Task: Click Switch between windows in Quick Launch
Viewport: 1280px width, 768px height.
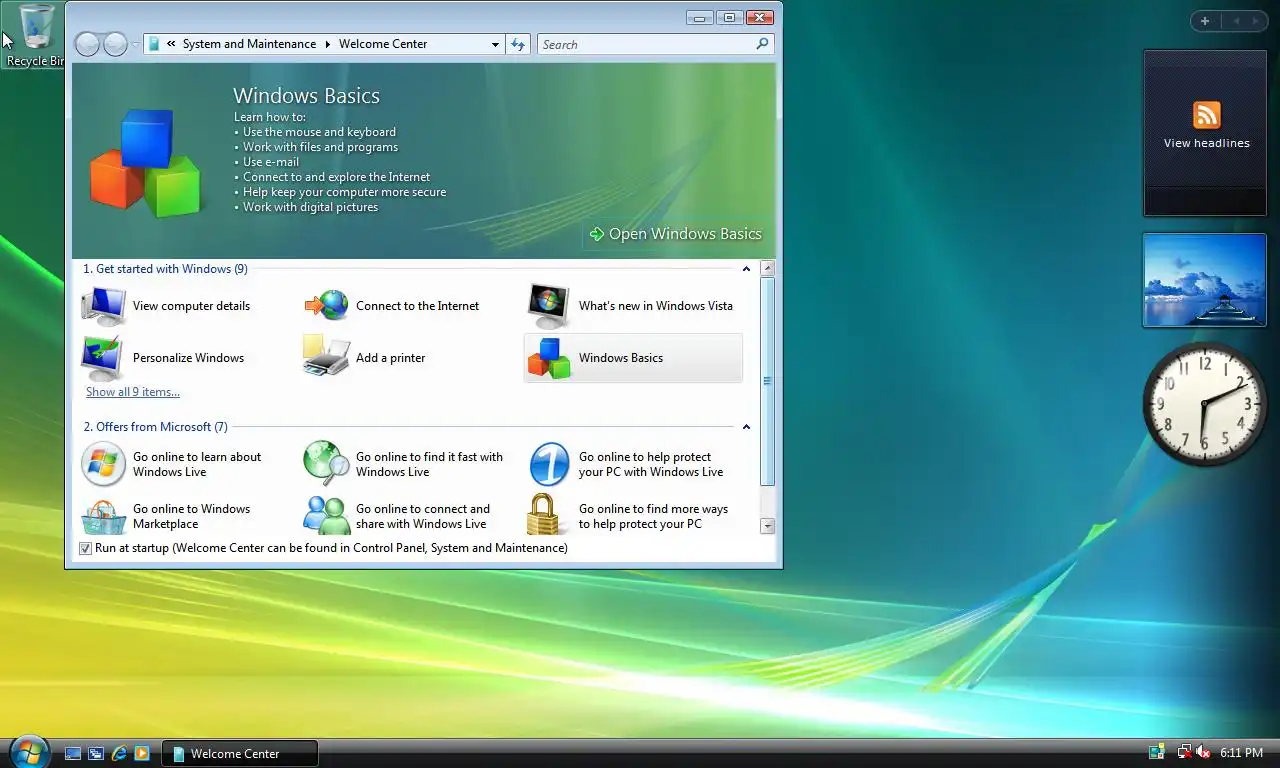Action: [96, 753]
